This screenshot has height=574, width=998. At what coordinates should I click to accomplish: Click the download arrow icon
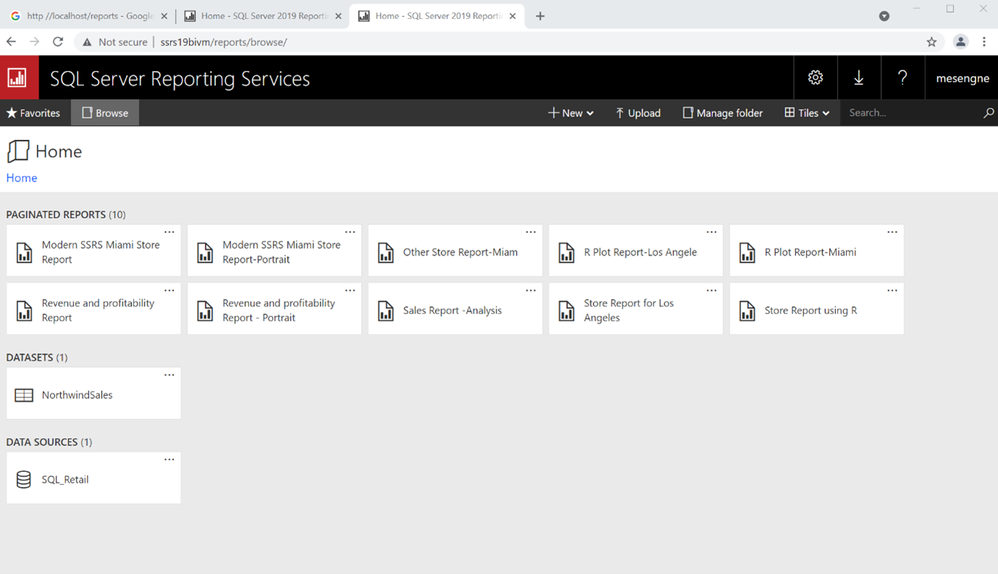[858, 78]
